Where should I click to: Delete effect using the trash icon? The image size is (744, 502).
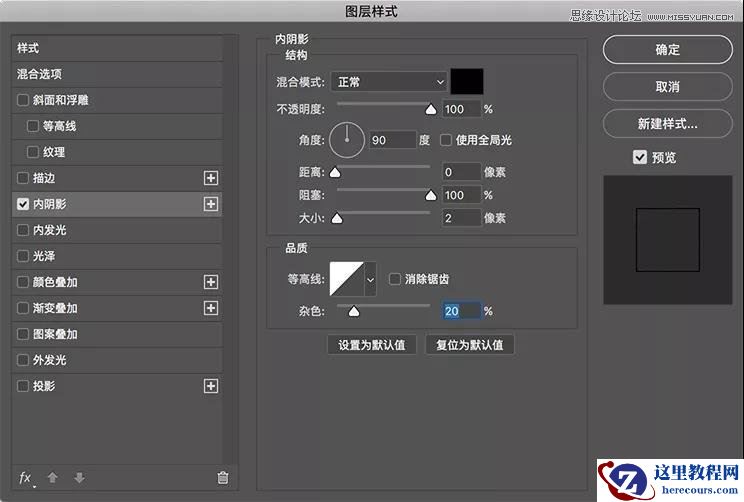point(223,477)
